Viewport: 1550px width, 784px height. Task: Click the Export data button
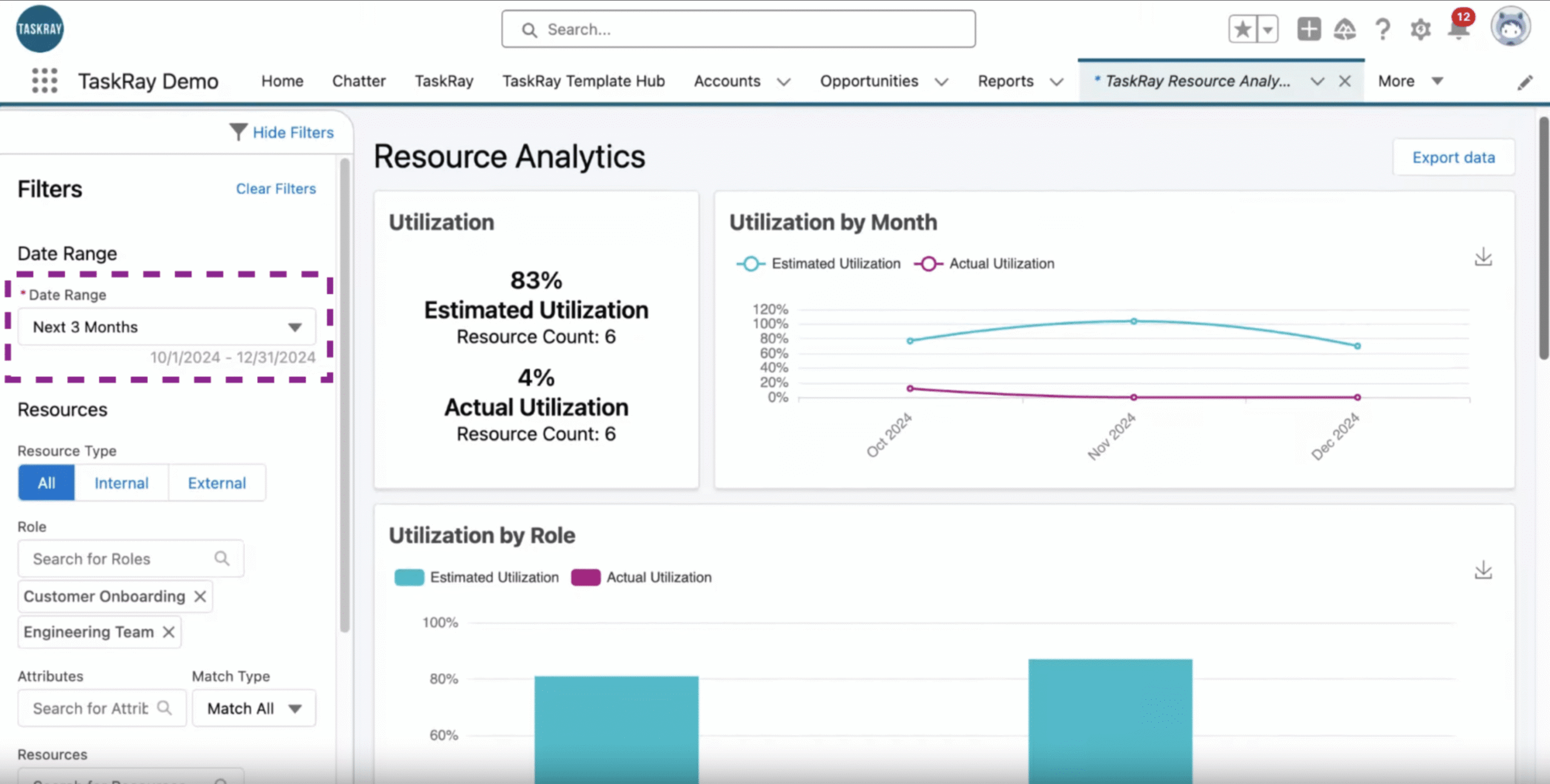click(x=1453, y=157)
